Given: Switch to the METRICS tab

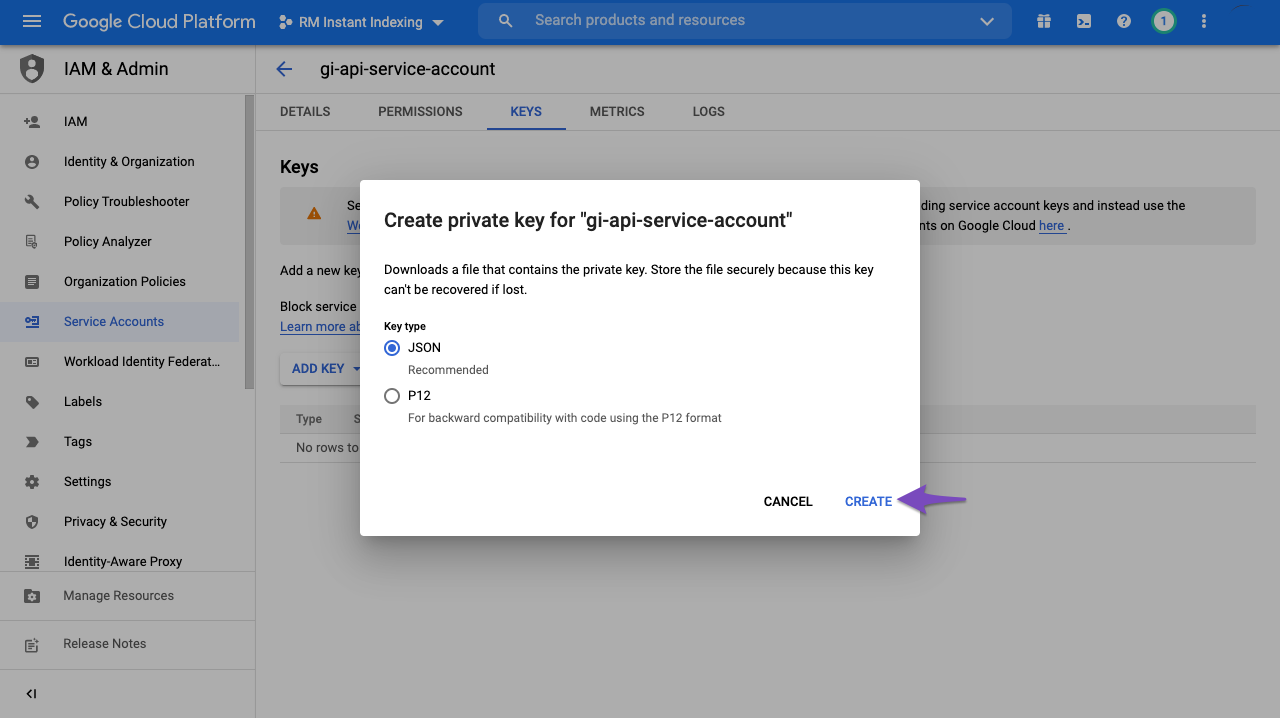Looking at the screenshot, I should coord(617,111).
